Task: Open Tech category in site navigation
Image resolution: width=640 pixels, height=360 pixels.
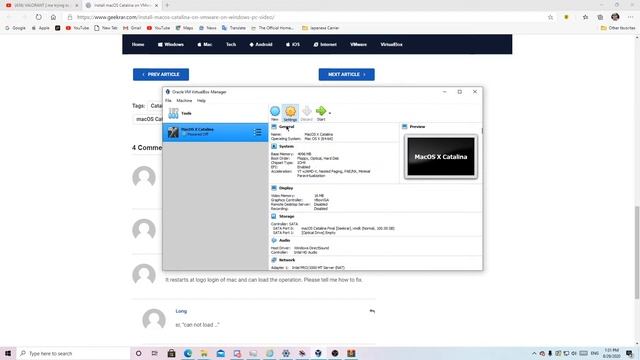Action: pyautogui.click(x=231, y=44)
